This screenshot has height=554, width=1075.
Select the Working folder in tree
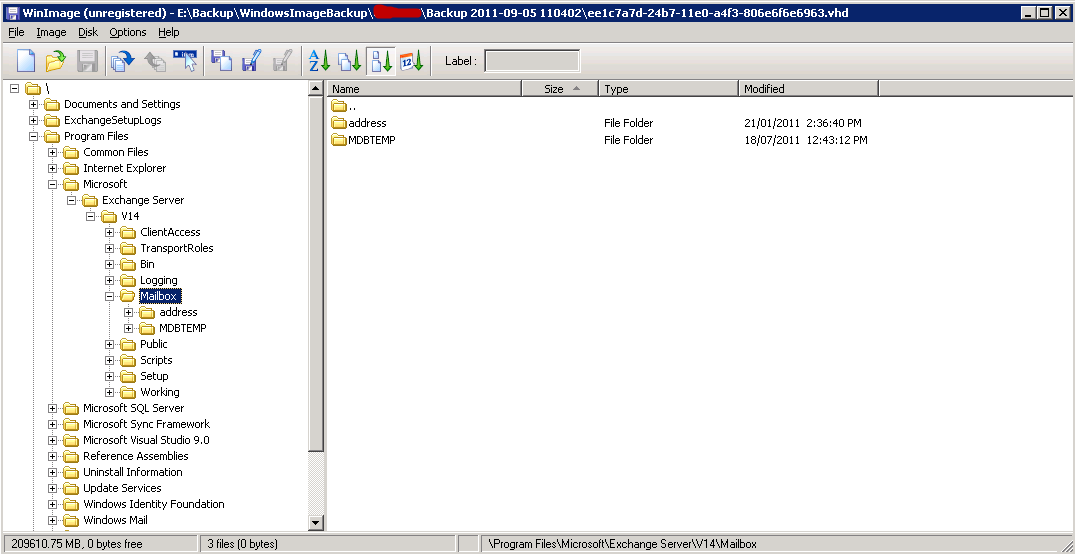pyautogui.click(x=160, y=392)
